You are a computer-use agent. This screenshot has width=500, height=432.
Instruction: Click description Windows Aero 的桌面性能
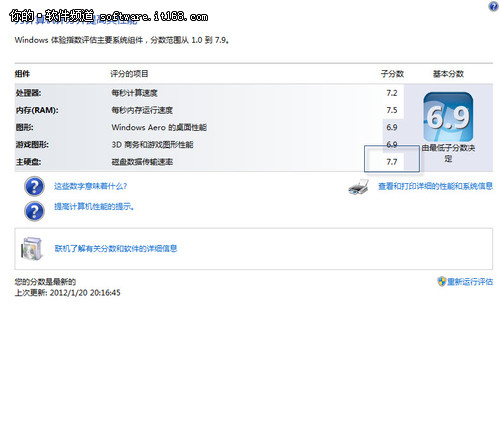tap(159, 127)
